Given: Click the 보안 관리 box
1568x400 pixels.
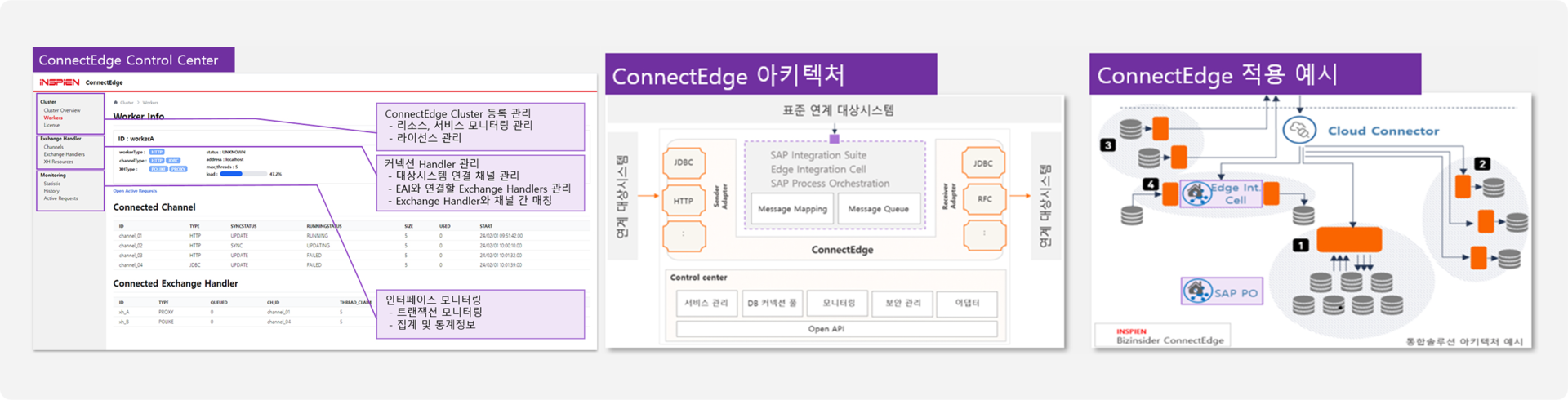Looking at the screenshot, I should [902, 303].
